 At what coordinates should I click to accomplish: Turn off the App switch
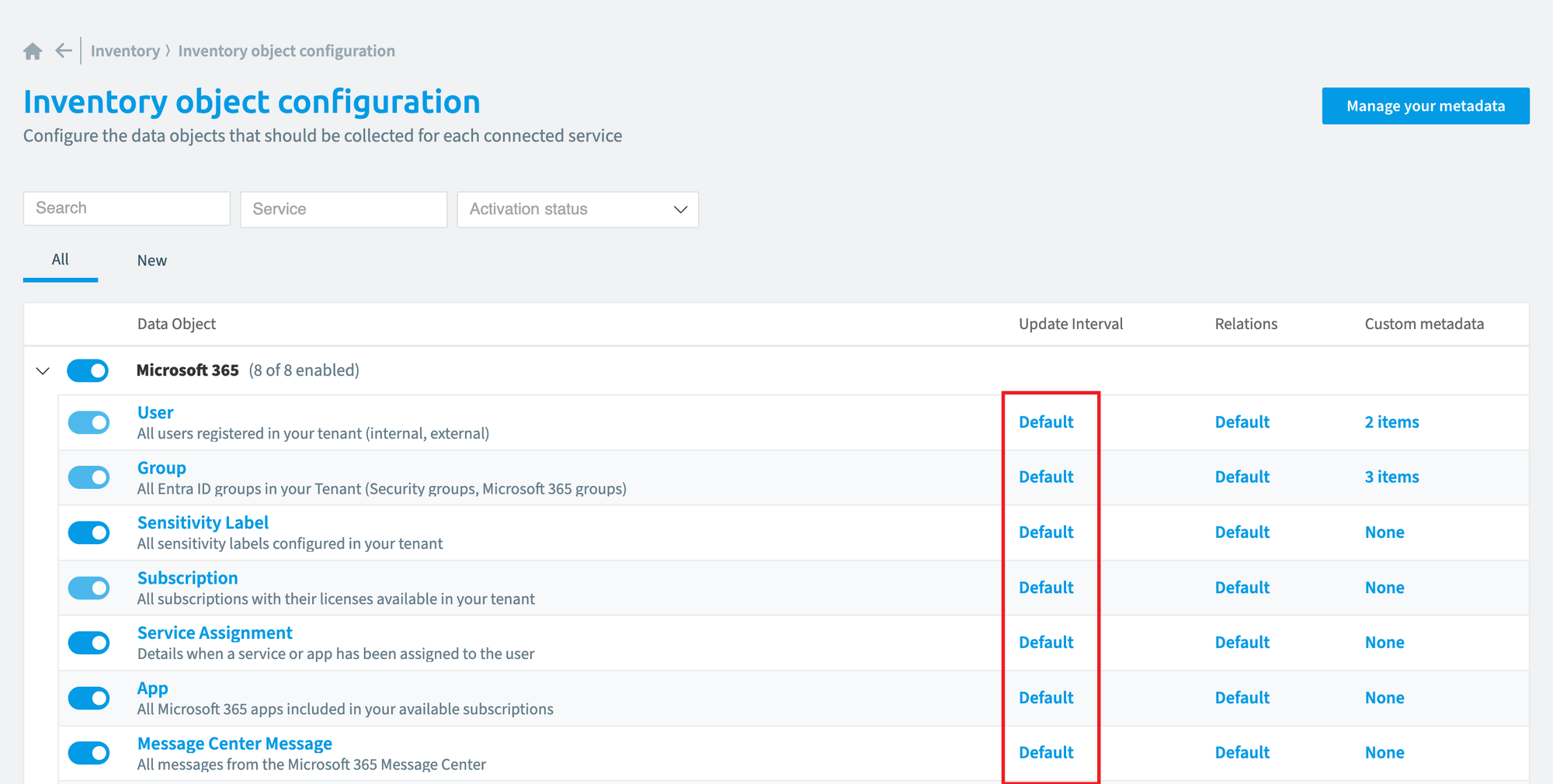point(89,699)
